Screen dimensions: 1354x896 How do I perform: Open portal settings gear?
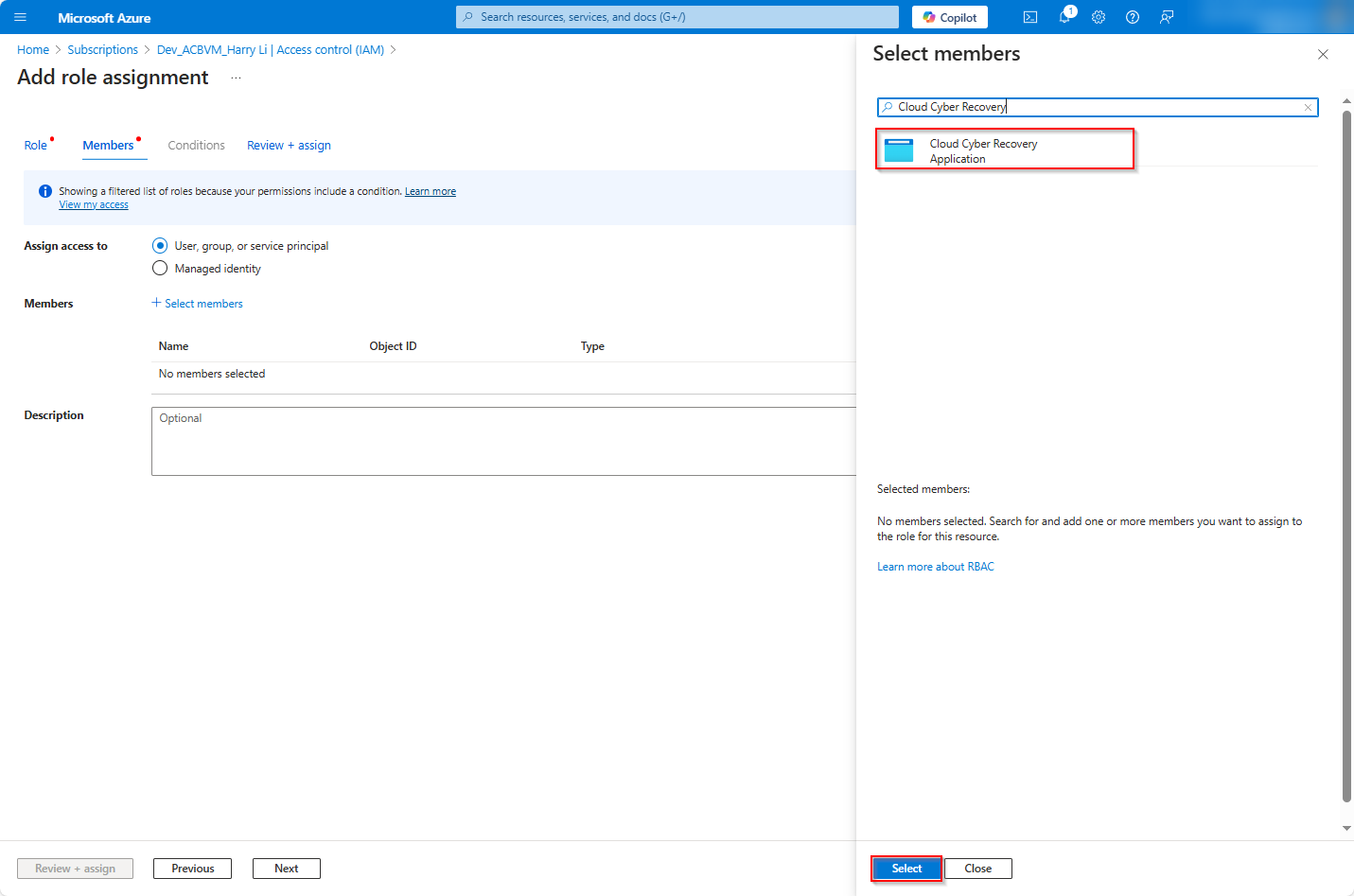pos(1099,17)
